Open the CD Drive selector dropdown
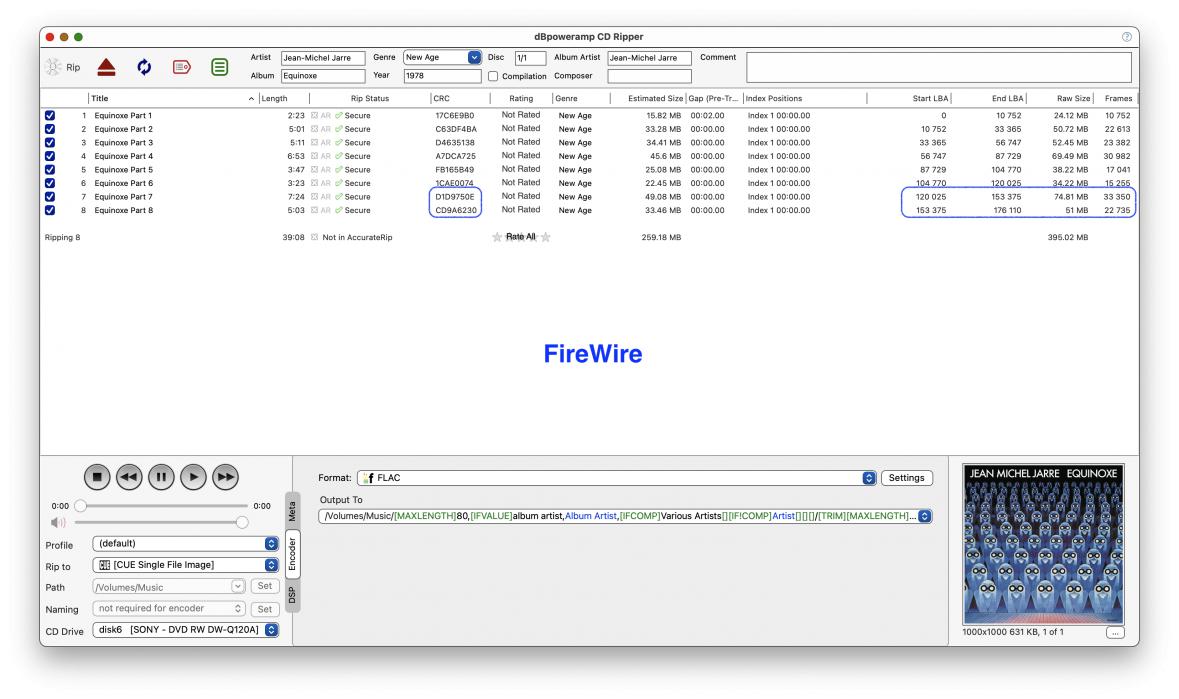The width and height of the screenshot is (1179, 699). point(271,630)
